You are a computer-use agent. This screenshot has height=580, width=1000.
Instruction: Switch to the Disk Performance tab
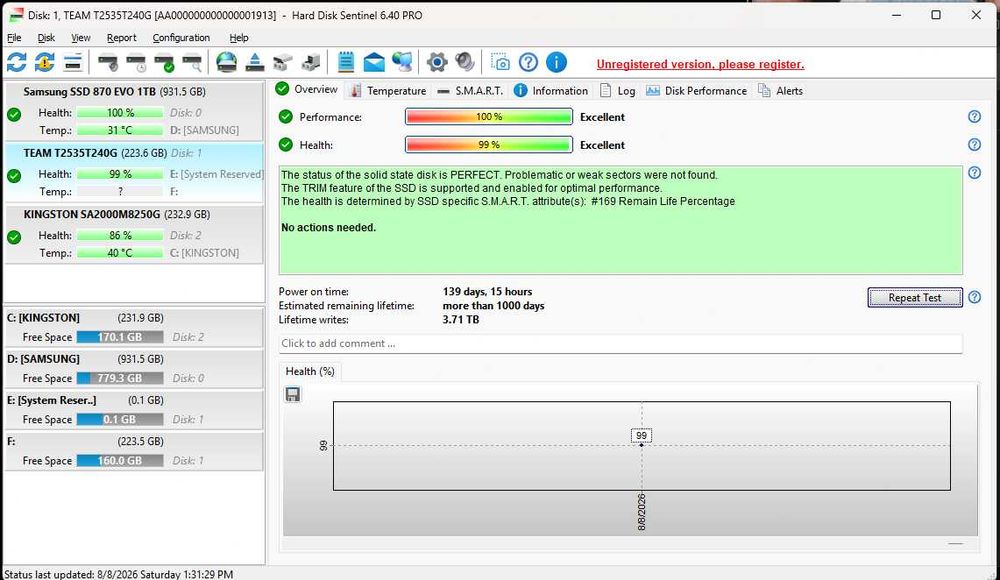point(696,91)
